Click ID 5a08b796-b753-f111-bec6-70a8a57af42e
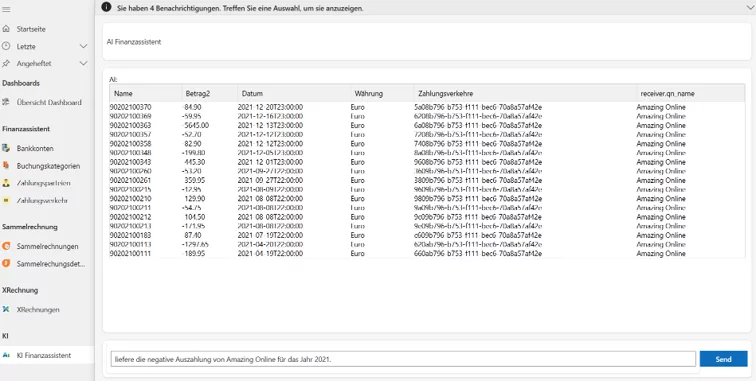 (478, 107)
